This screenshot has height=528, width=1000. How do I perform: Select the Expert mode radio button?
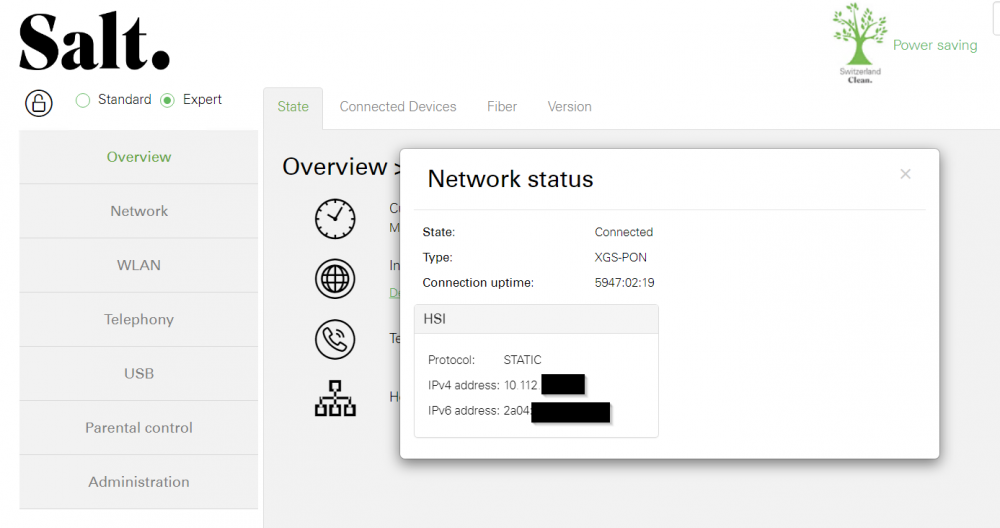[x=167, y=100]
